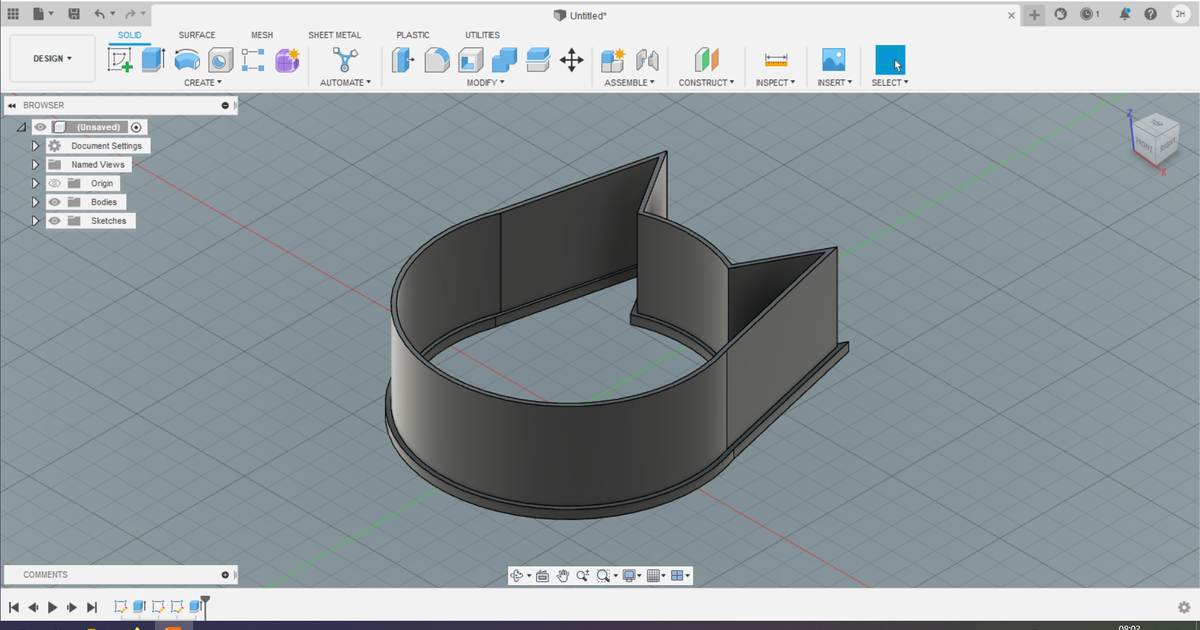Image resolution: width=1200 pixels, height=630 pixels.
Task: Select the Press Pull tool
Action: (403, 60)
